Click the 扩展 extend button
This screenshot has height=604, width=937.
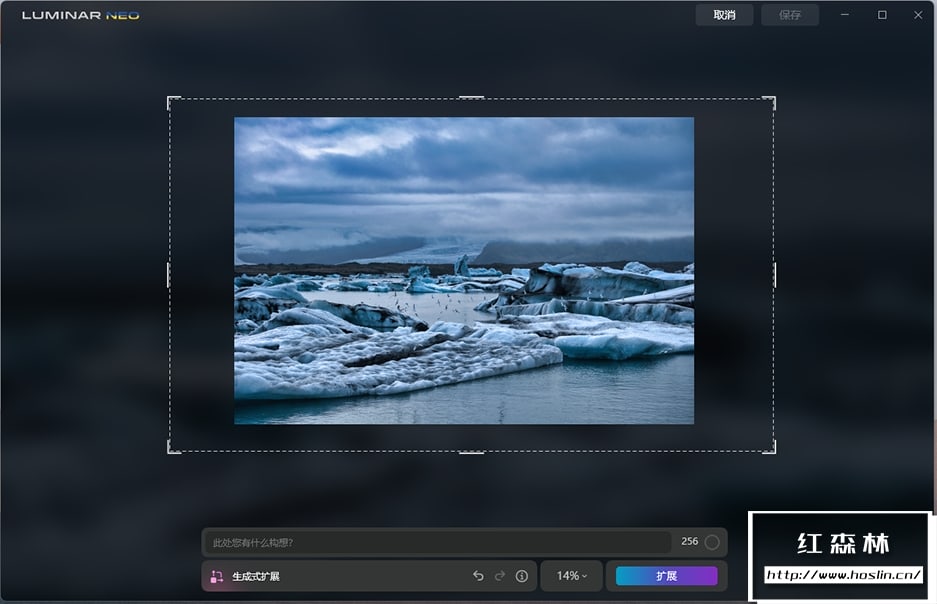click(x=666, y=576)
